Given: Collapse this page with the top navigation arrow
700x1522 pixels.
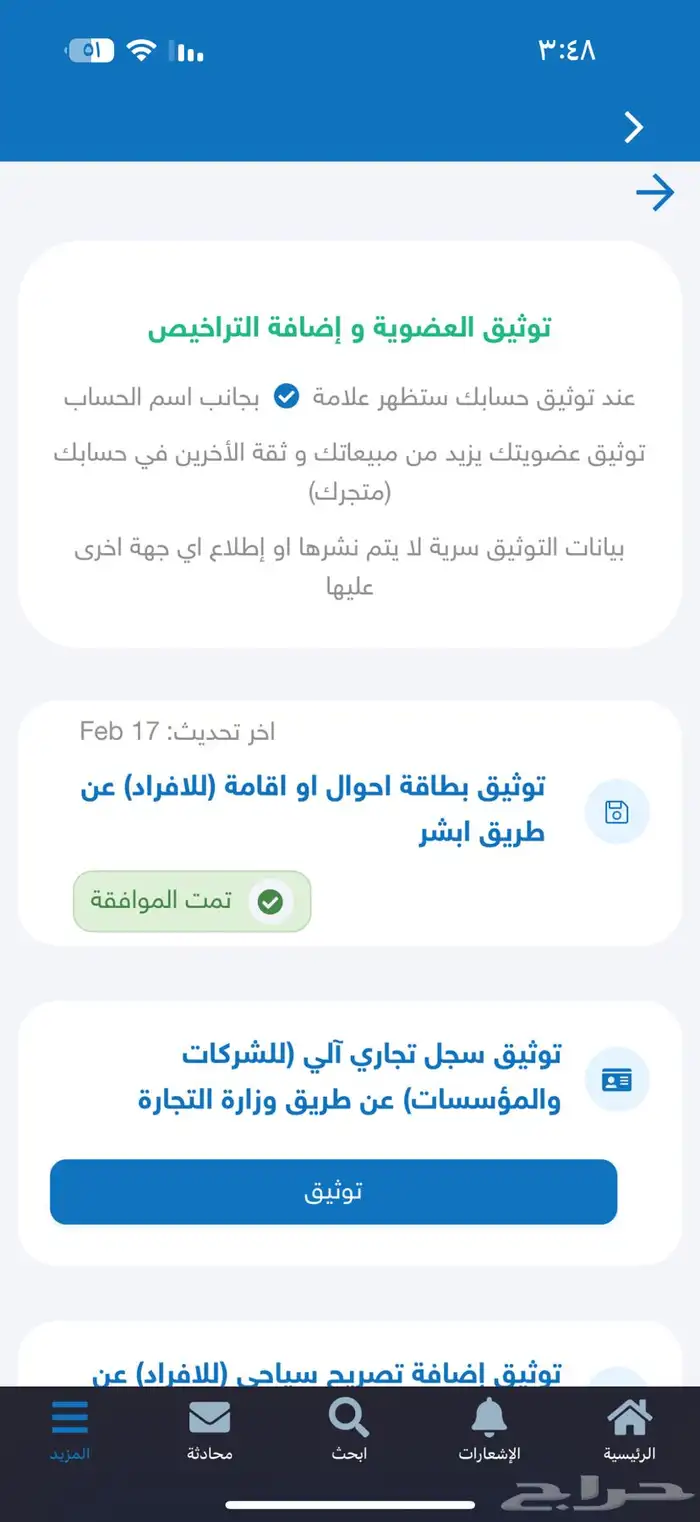Looking at the screenshot, I should [632, 128].
